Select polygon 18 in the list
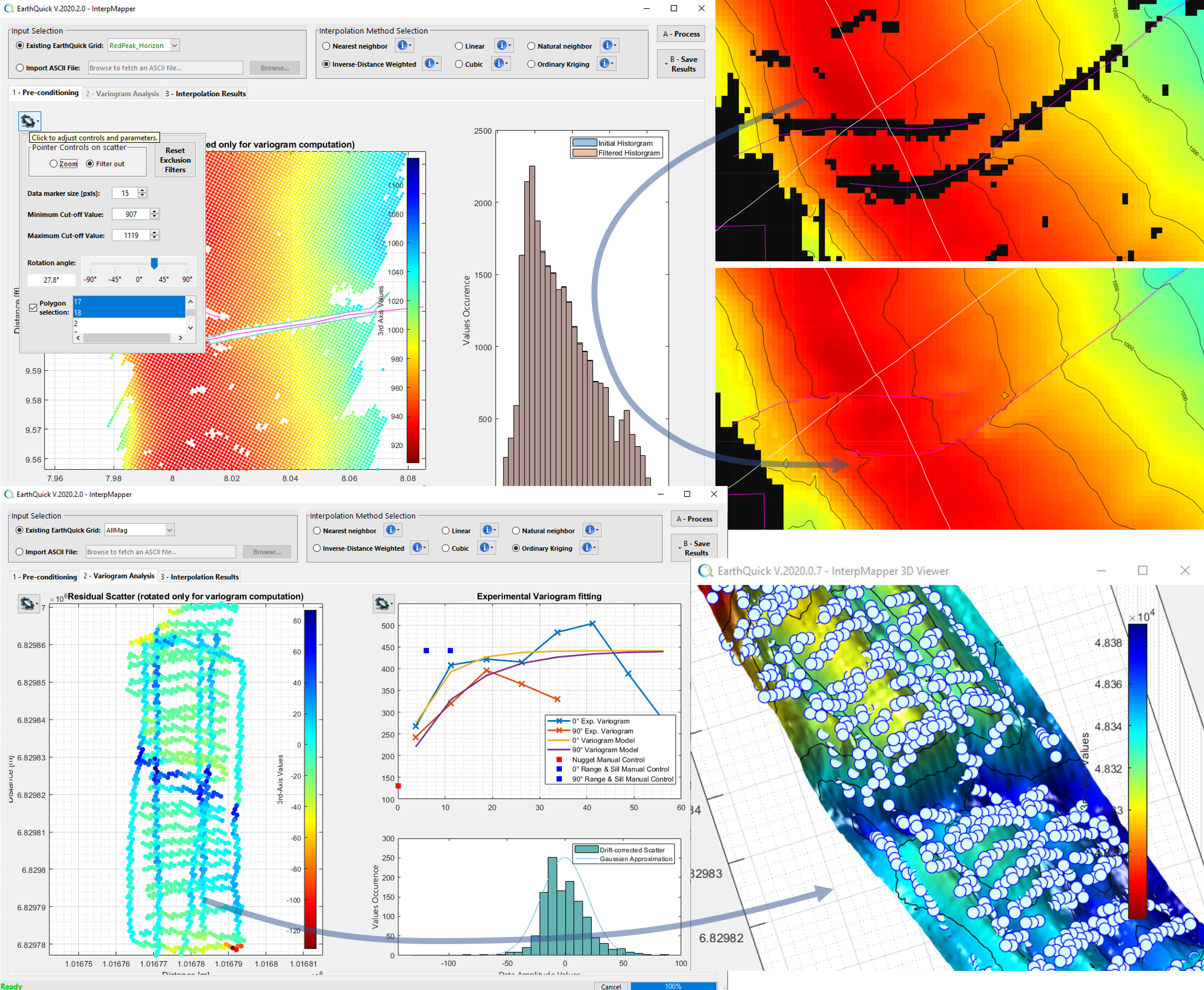Viewport: 1204px width, 990px height. pyautogui.click(x=129, y=313)
